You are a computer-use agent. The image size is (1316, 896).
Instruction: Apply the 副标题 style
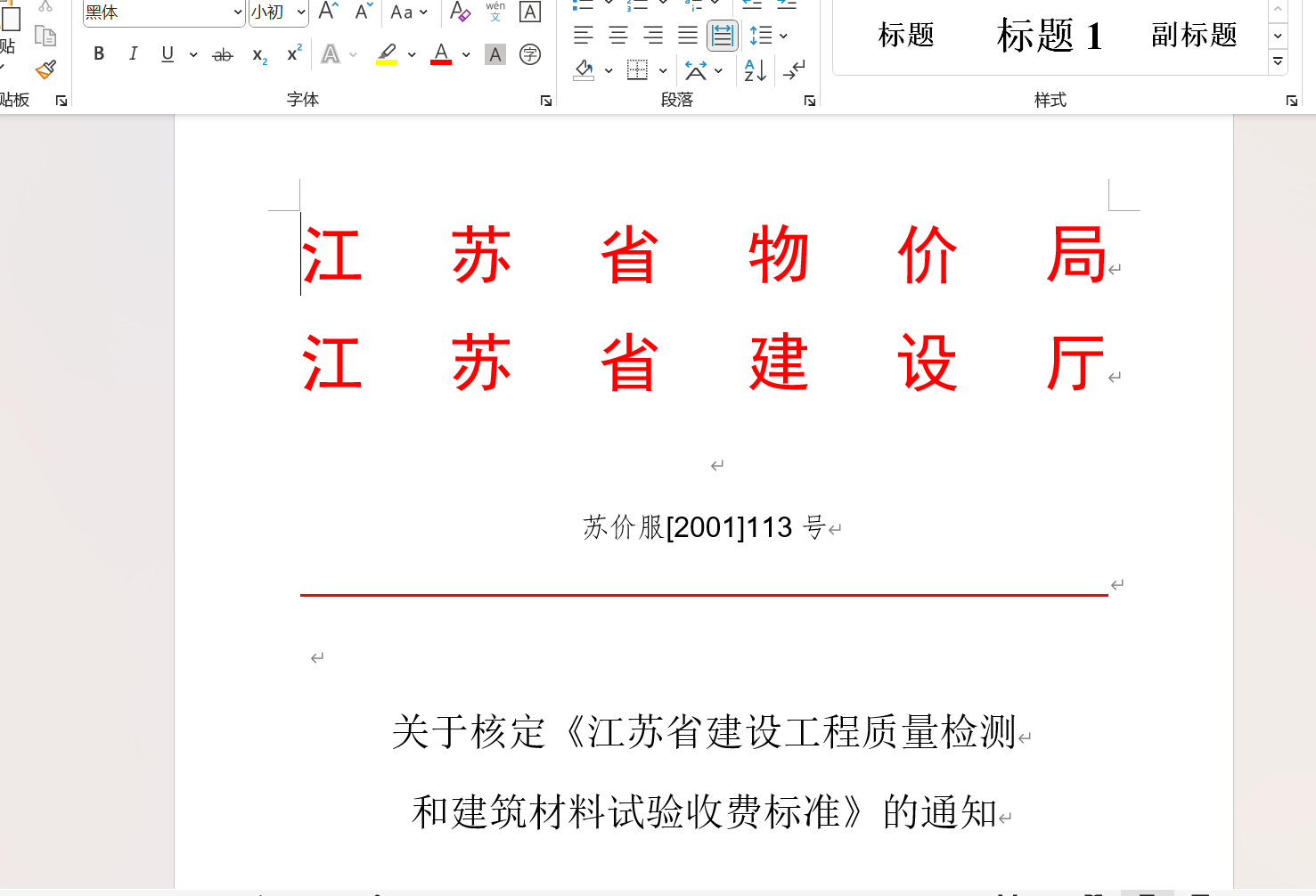point(1194,36)
